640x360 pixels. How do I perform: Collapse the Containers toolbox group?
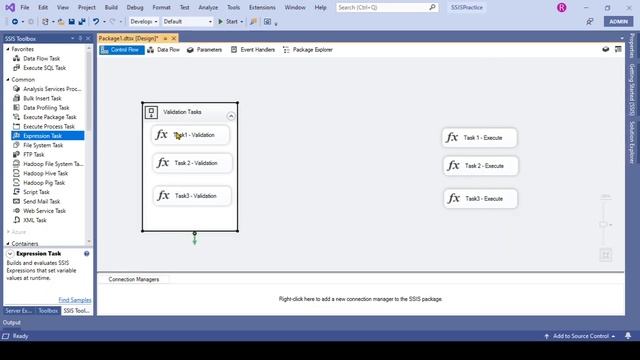pyautogui.click(x=8, y=244)
